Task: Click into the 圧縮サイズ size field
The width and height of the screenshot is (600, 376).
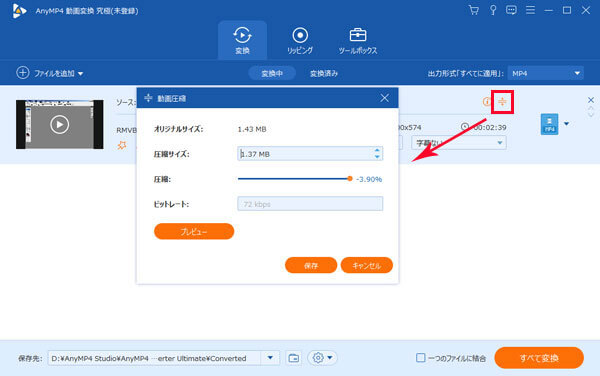Action: [x=305, y=154]
